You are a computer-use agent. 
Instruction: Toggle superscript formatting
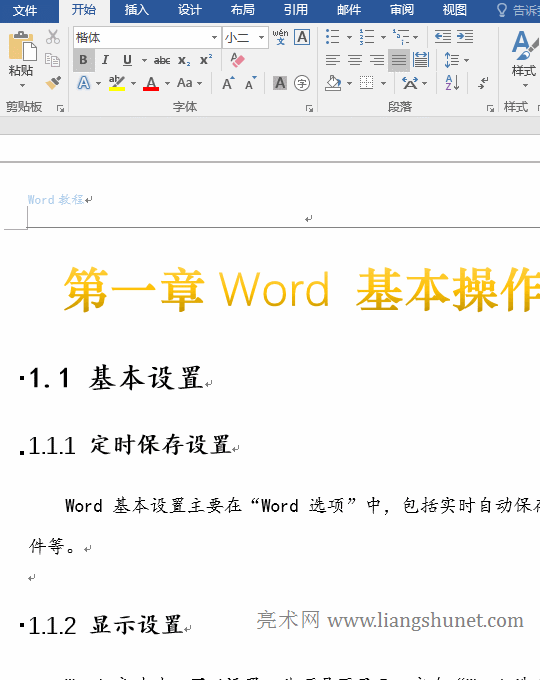click(x=206, y=60)
